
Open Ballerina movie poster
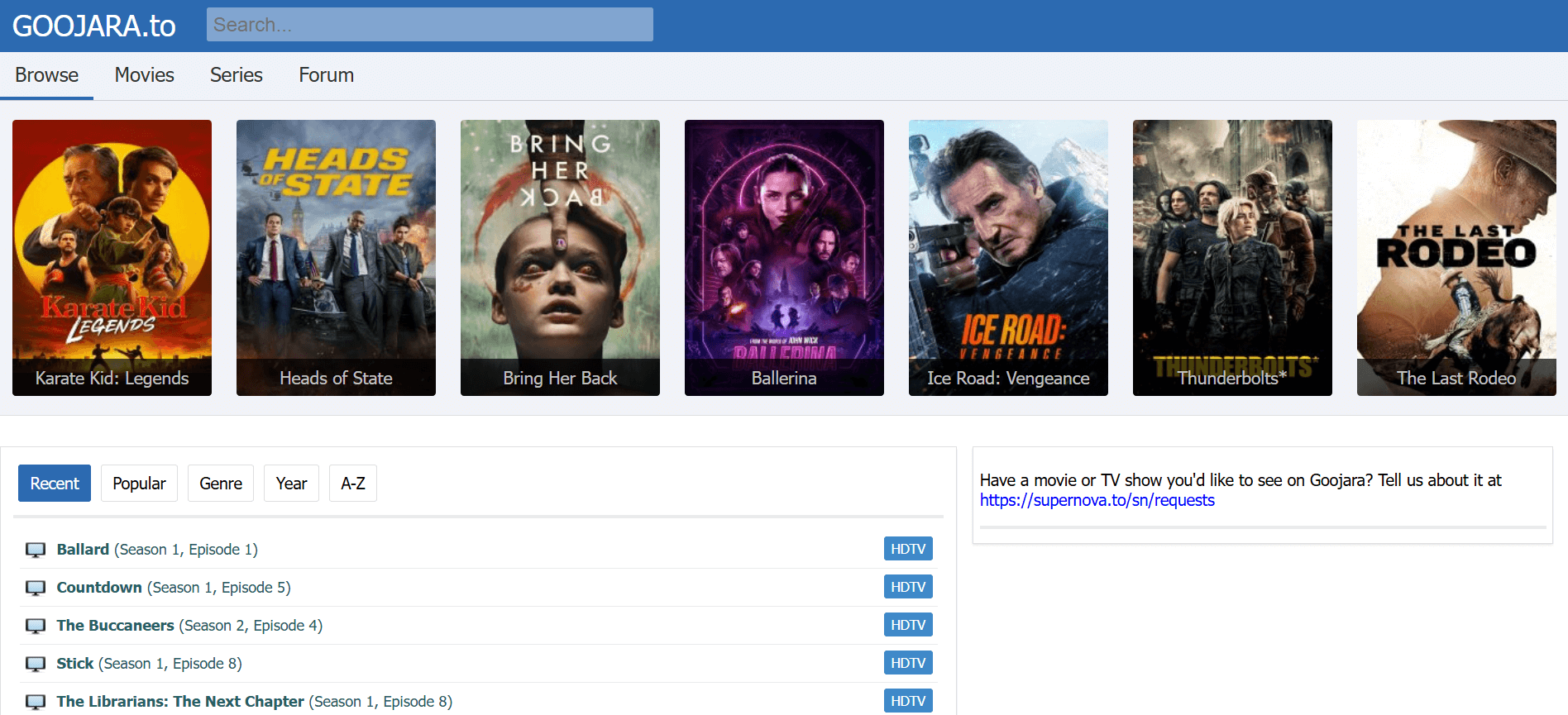[x=784, y=258]
